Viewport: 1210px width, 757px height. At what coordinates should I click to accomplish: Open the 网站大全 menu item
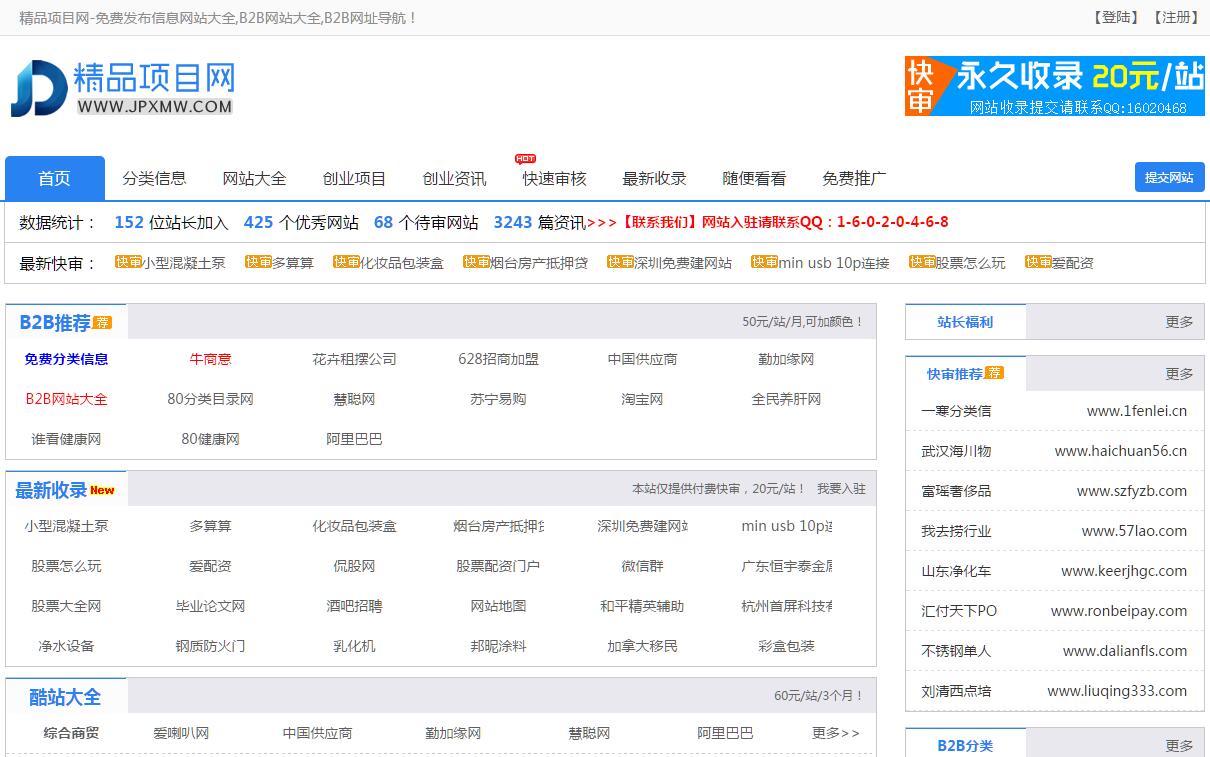[254, 178]
